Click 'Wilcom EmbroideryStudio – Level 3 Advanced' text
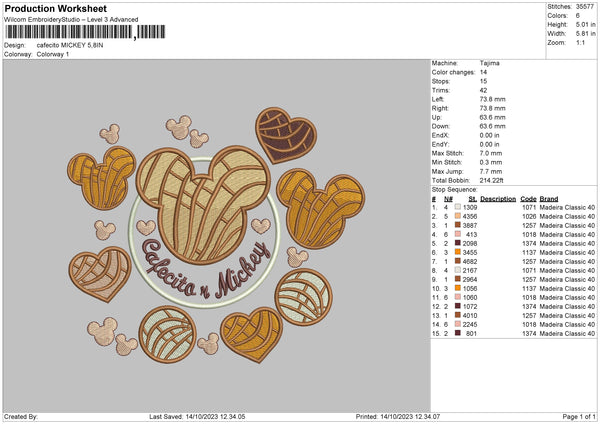The image size is (600, 424). point(71,20)
